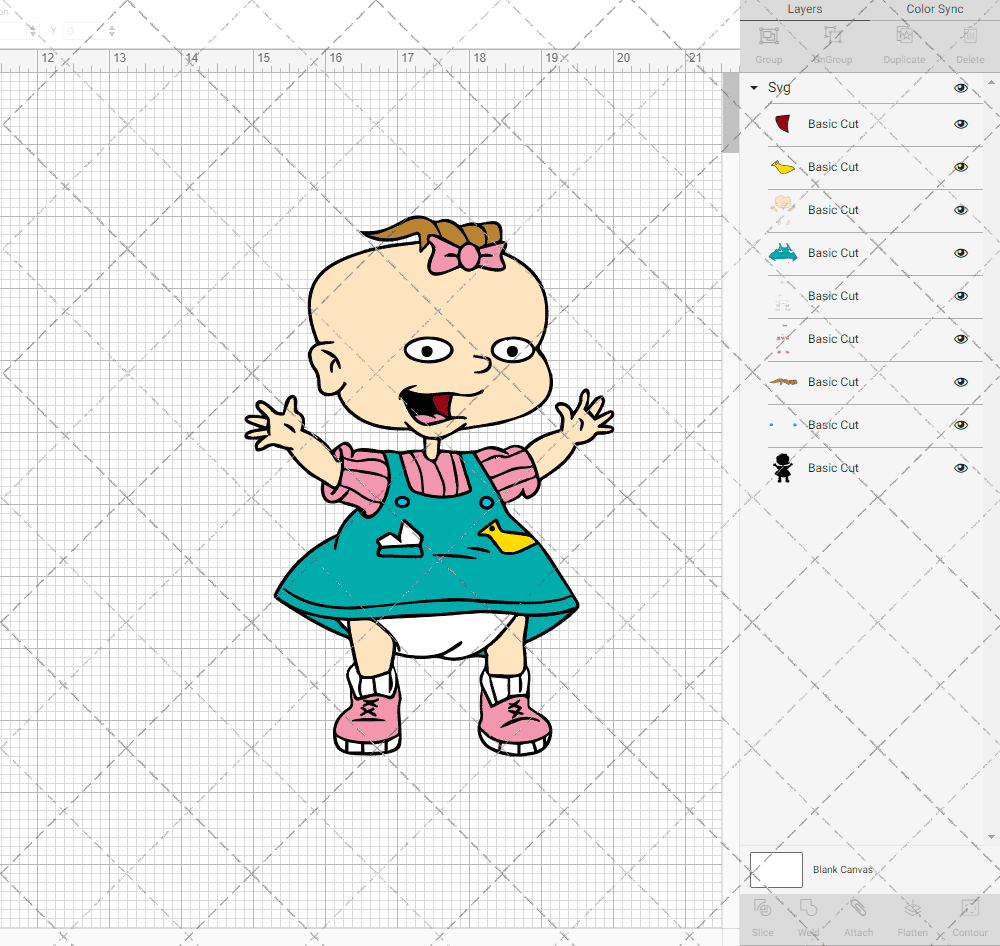Select the black silhouette layer thumbnail

coord(783,468)
